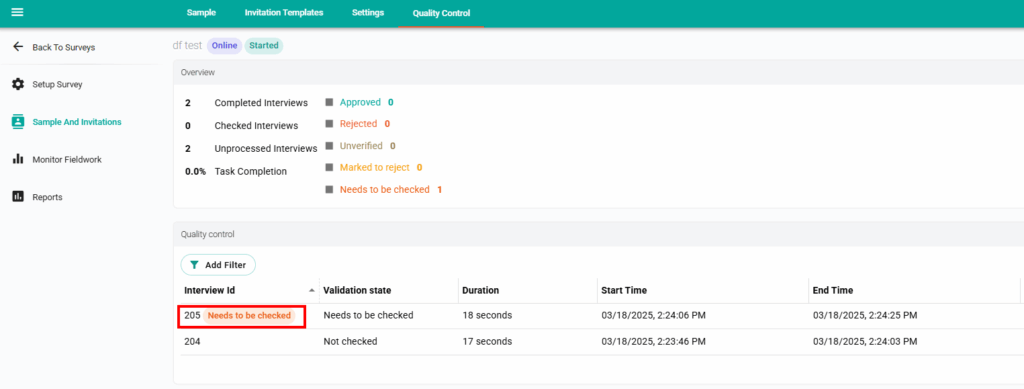Sort by the End Time column header

pyautogui.click(x=833, y=290)
